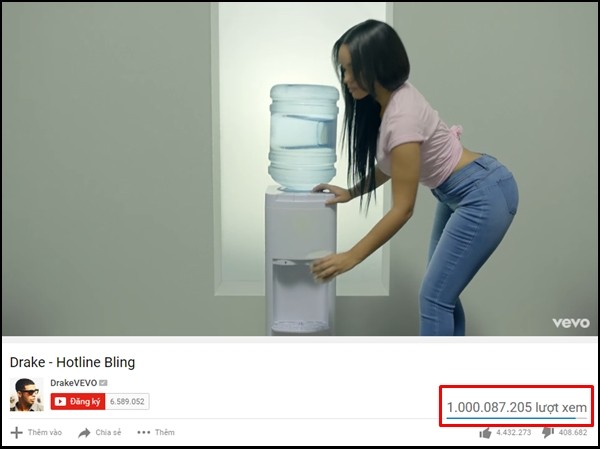Subscribe using the Đăng ký button

78,402
